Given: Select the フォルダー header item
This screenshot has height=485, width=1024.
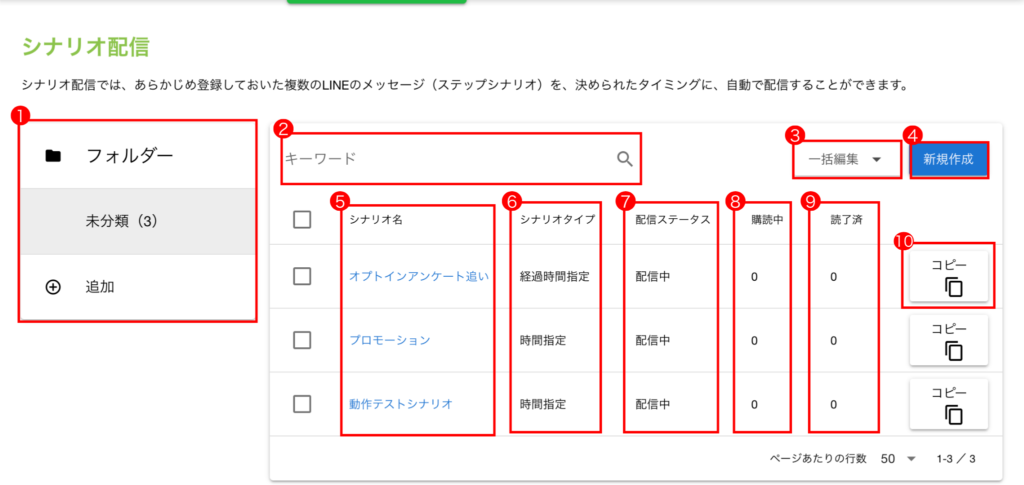Looking at the screenshot, I should click(130, 155).
